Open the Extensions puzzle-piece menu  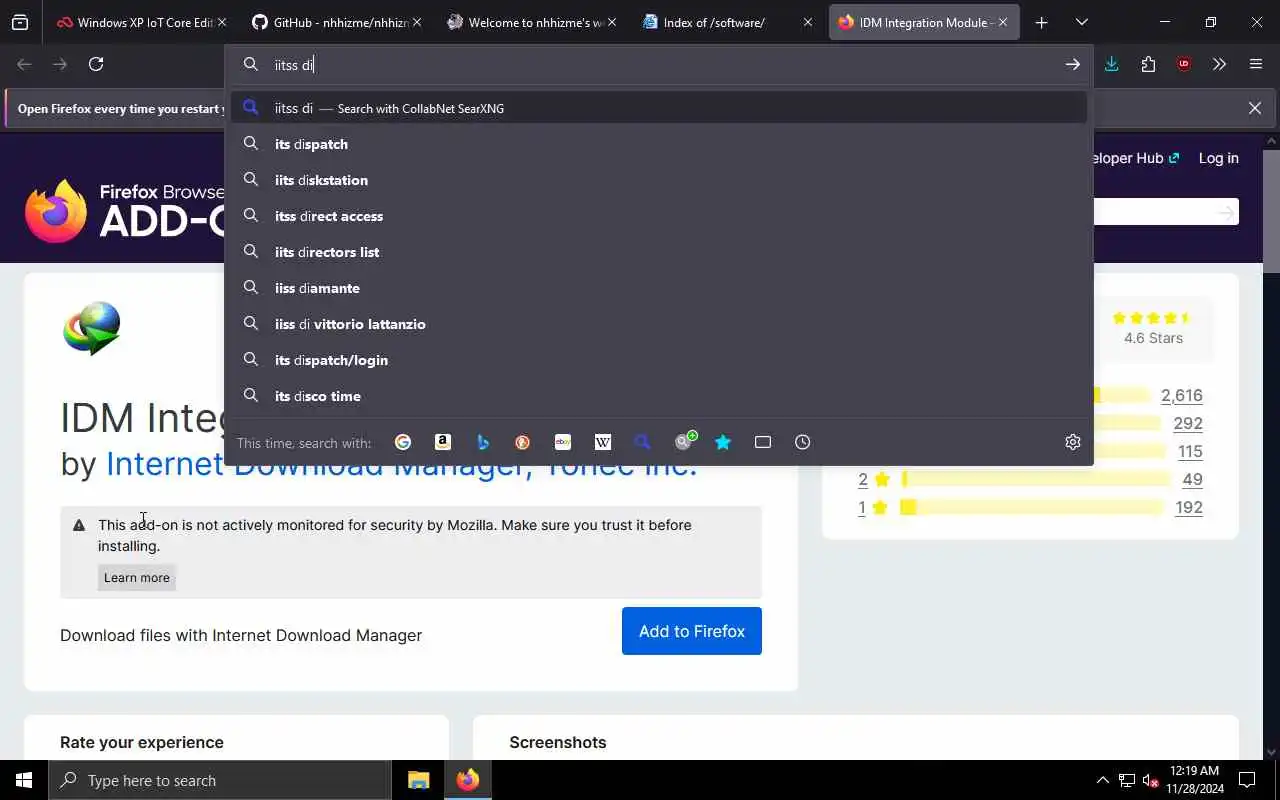(x=1148, y=64)
